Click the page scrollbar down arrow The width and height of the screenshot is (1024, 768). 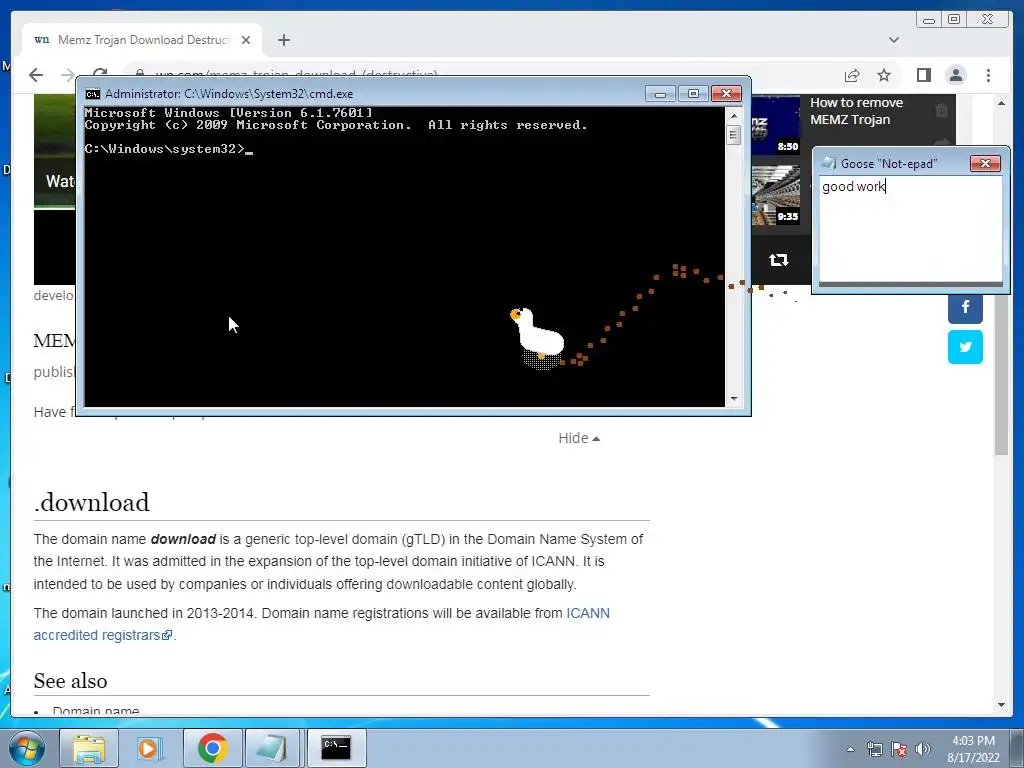1002,705
